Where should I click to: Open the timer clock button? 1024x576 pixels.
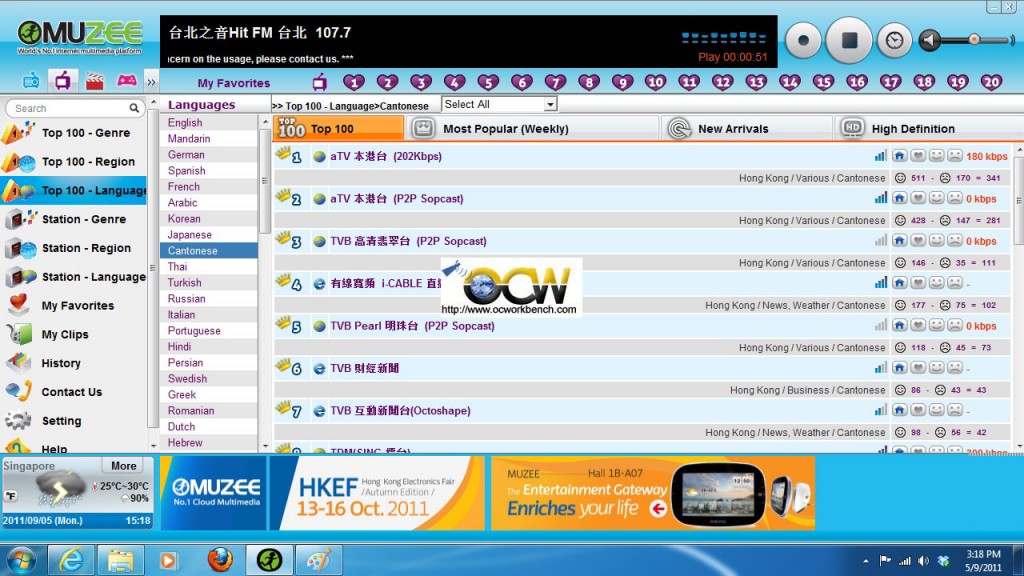pos(894,40)
